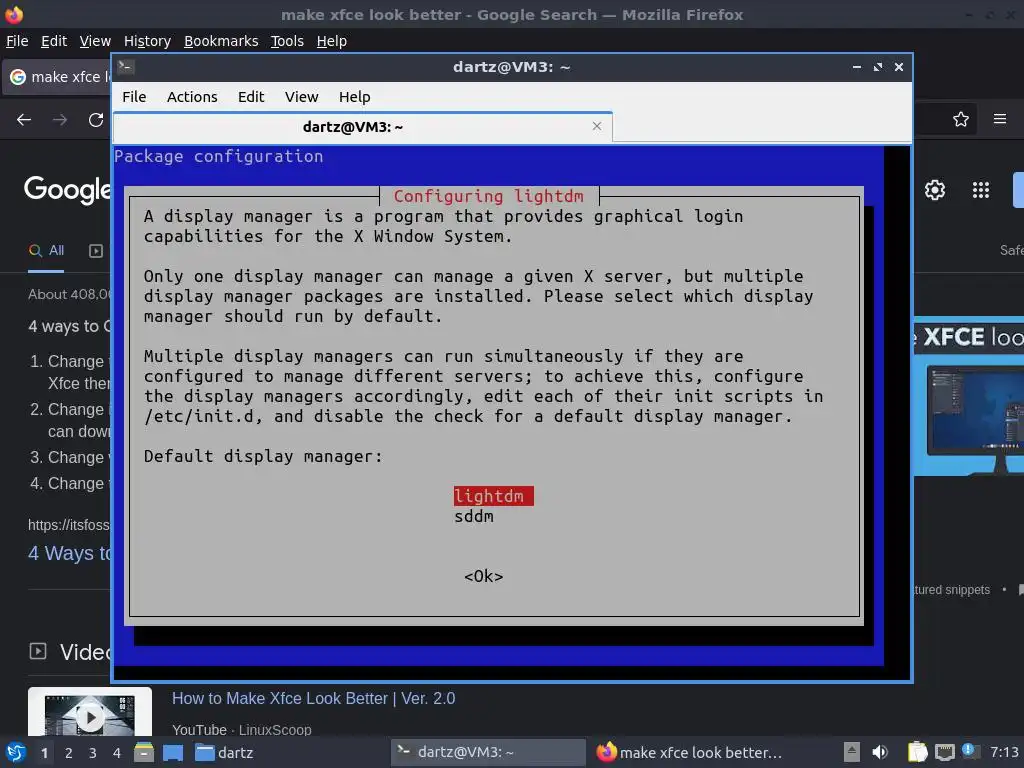This screenshot has height=768, width=1024.
Task: Go forward in Firefox
Action: (60, 120)
